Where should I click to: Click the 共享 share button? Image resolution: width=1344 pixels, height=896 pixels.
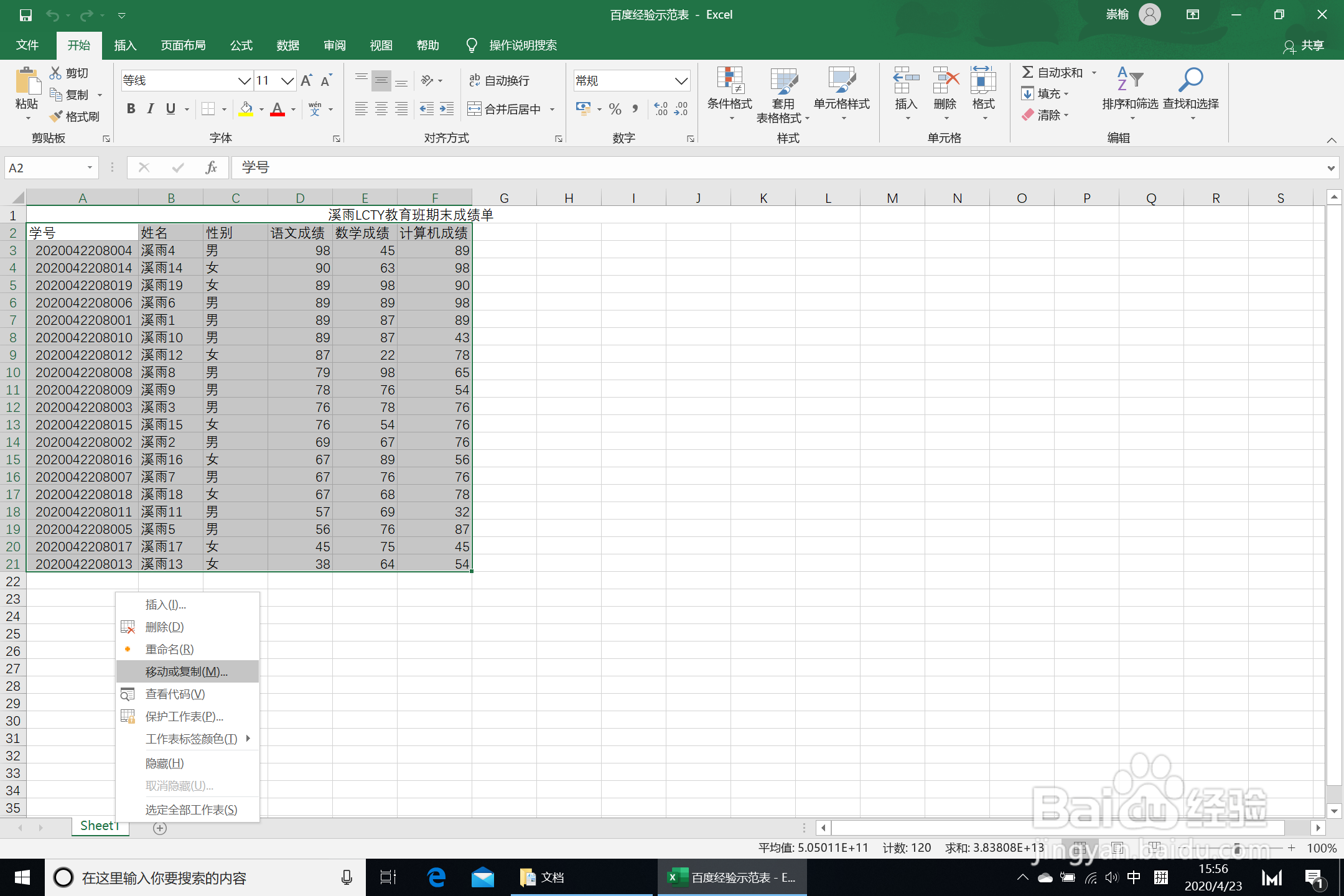pyautogui.click(x=1304, y=45)
